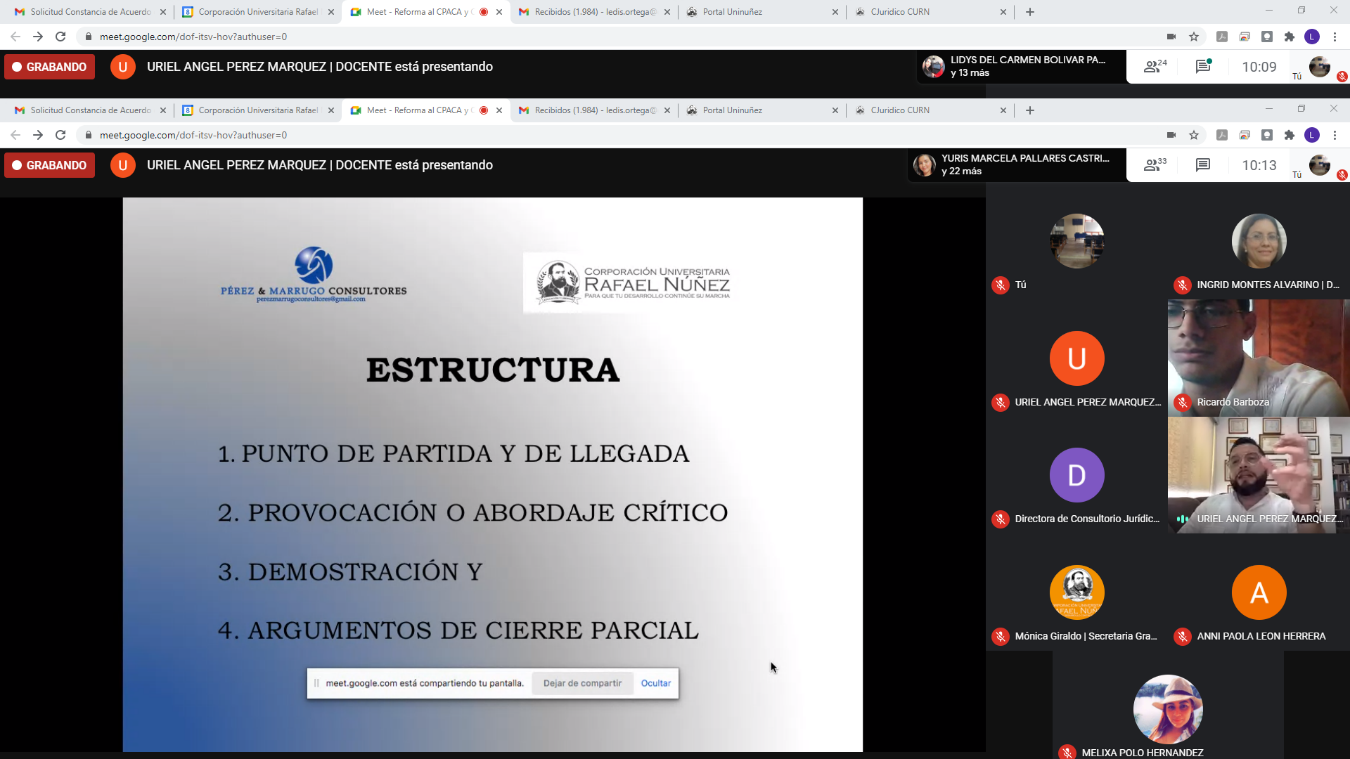1350x759 pixels.
Task: Go forward using the upper toolbar arrow
Action: pos(38,36)
